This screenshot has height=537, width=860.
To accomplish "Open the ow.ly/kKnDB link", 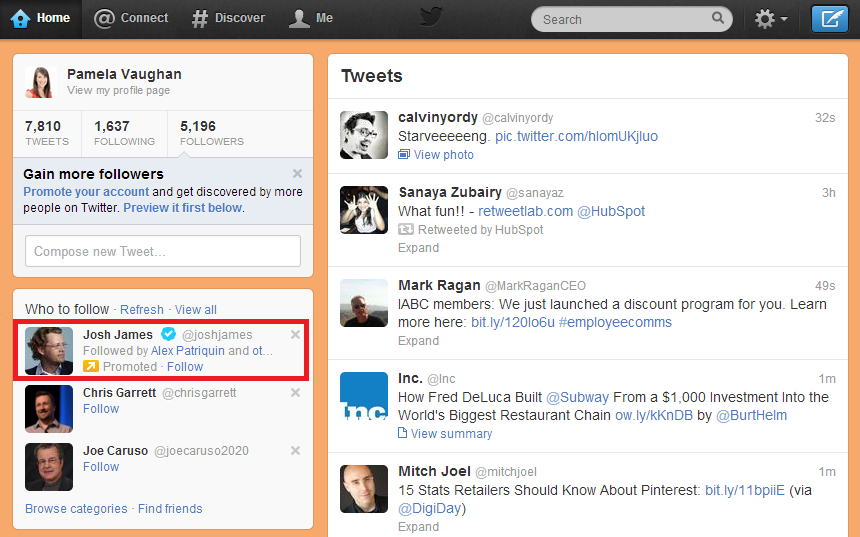I will pos(654,416).
